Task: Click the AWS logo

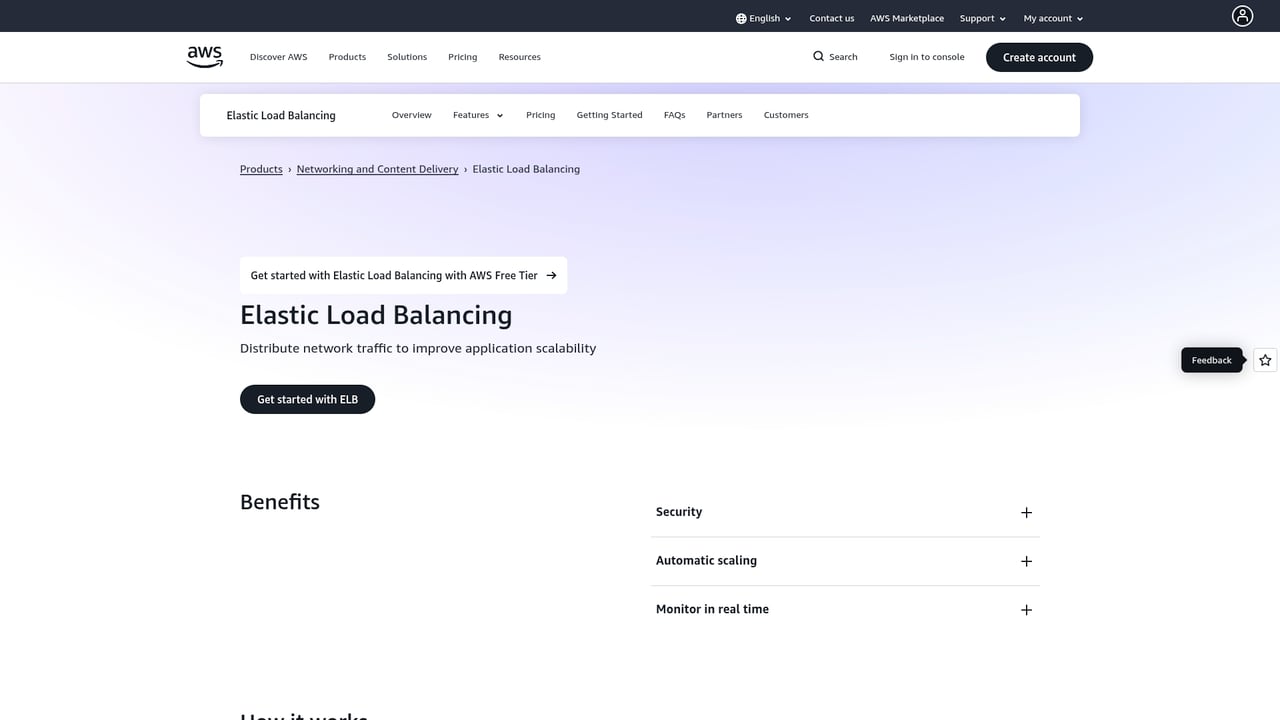Action: [x=204, y=57]
